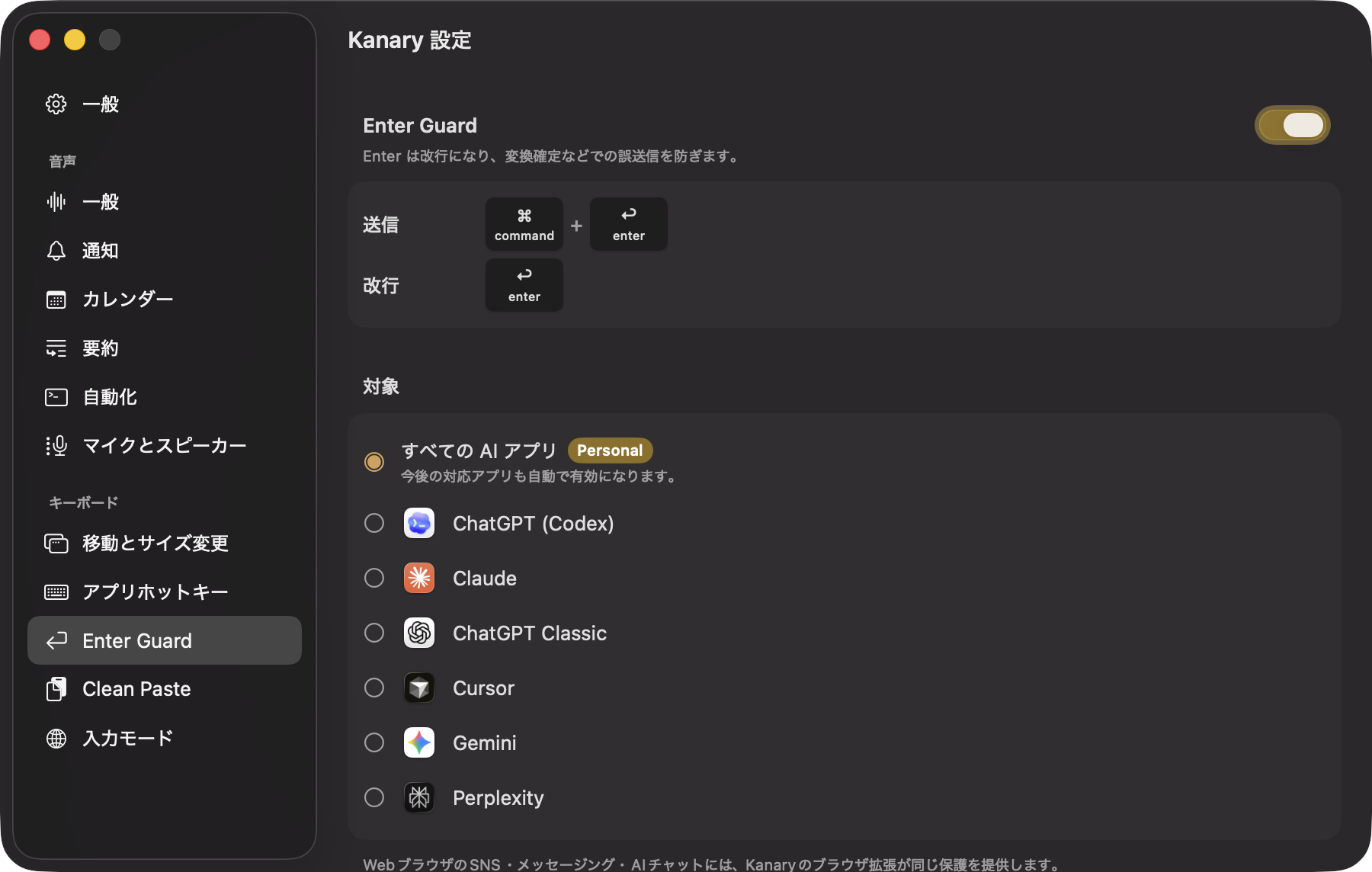Click the command key button for 送信

524,224
